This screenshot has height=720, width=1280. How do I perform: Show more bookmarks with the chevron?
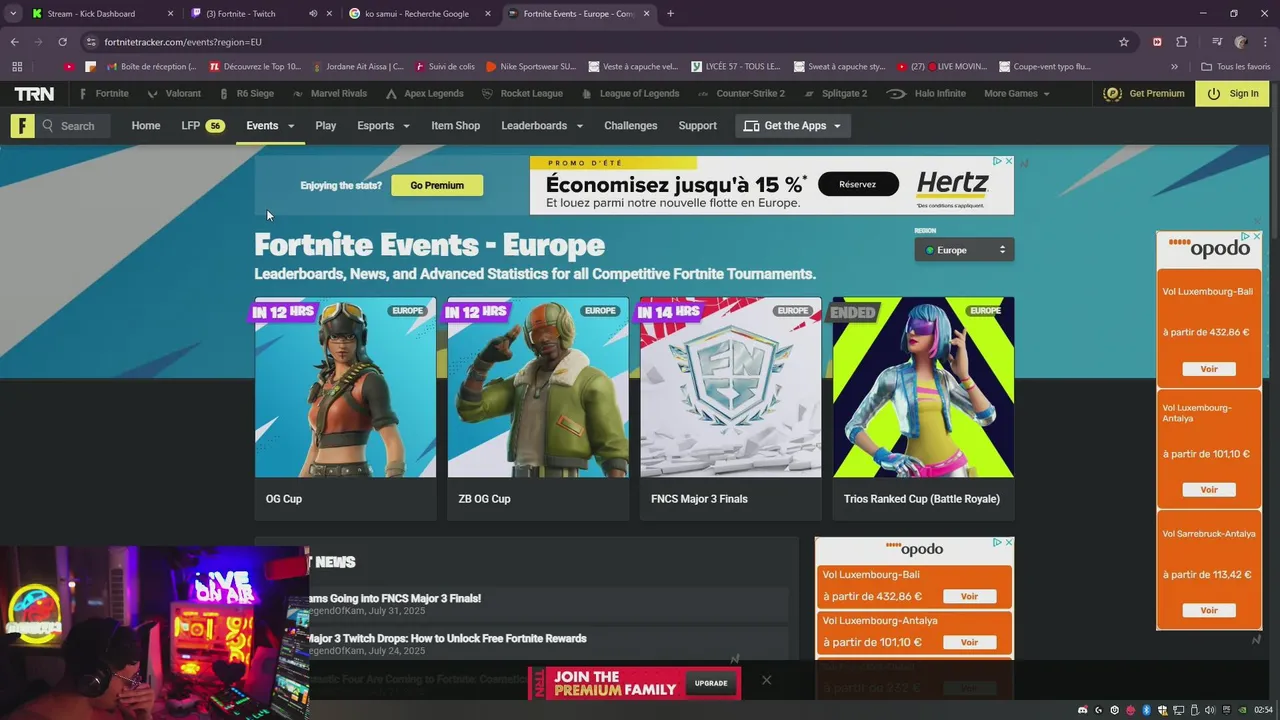tap(1174, 67)
